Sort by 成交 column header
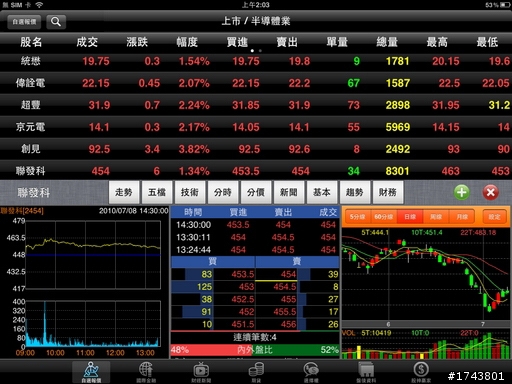512x384 pixels. point(87,42)
